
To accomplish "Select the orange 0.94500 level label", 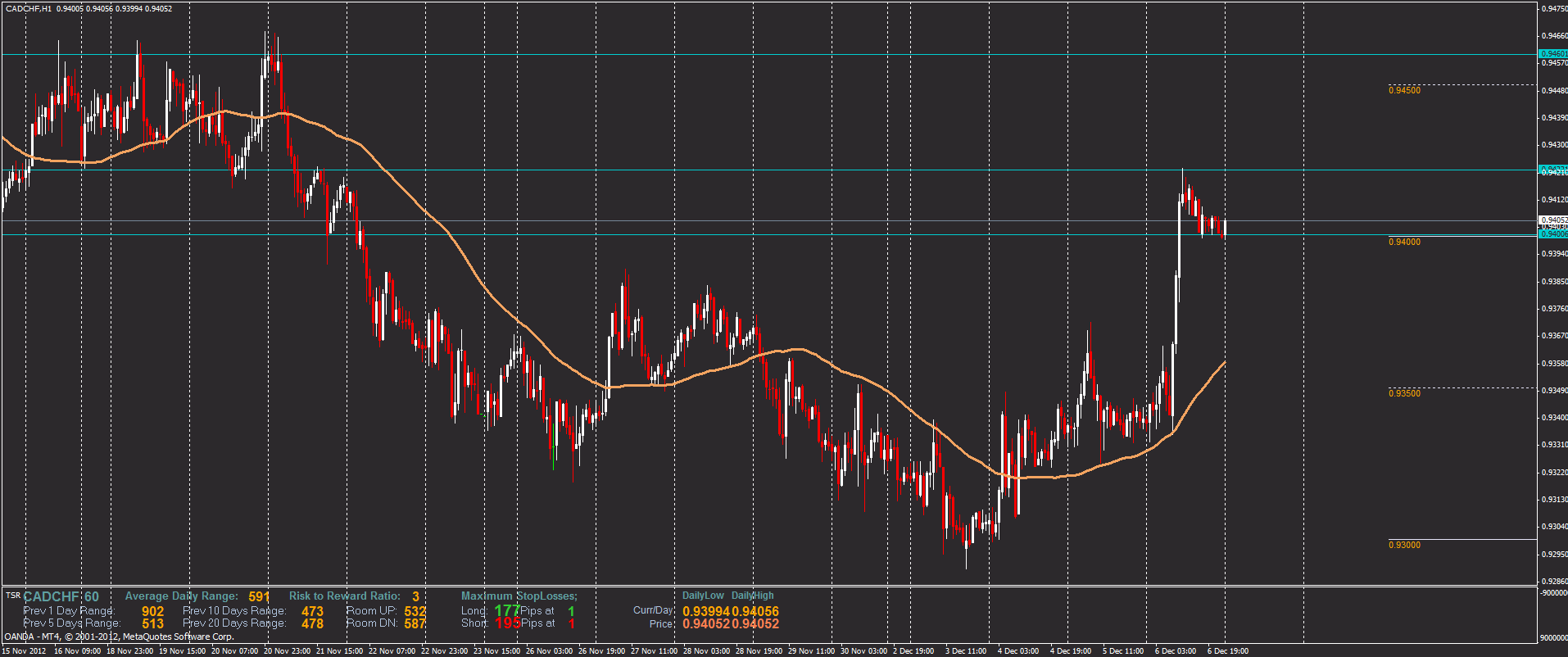I will tap(1404, 90).
